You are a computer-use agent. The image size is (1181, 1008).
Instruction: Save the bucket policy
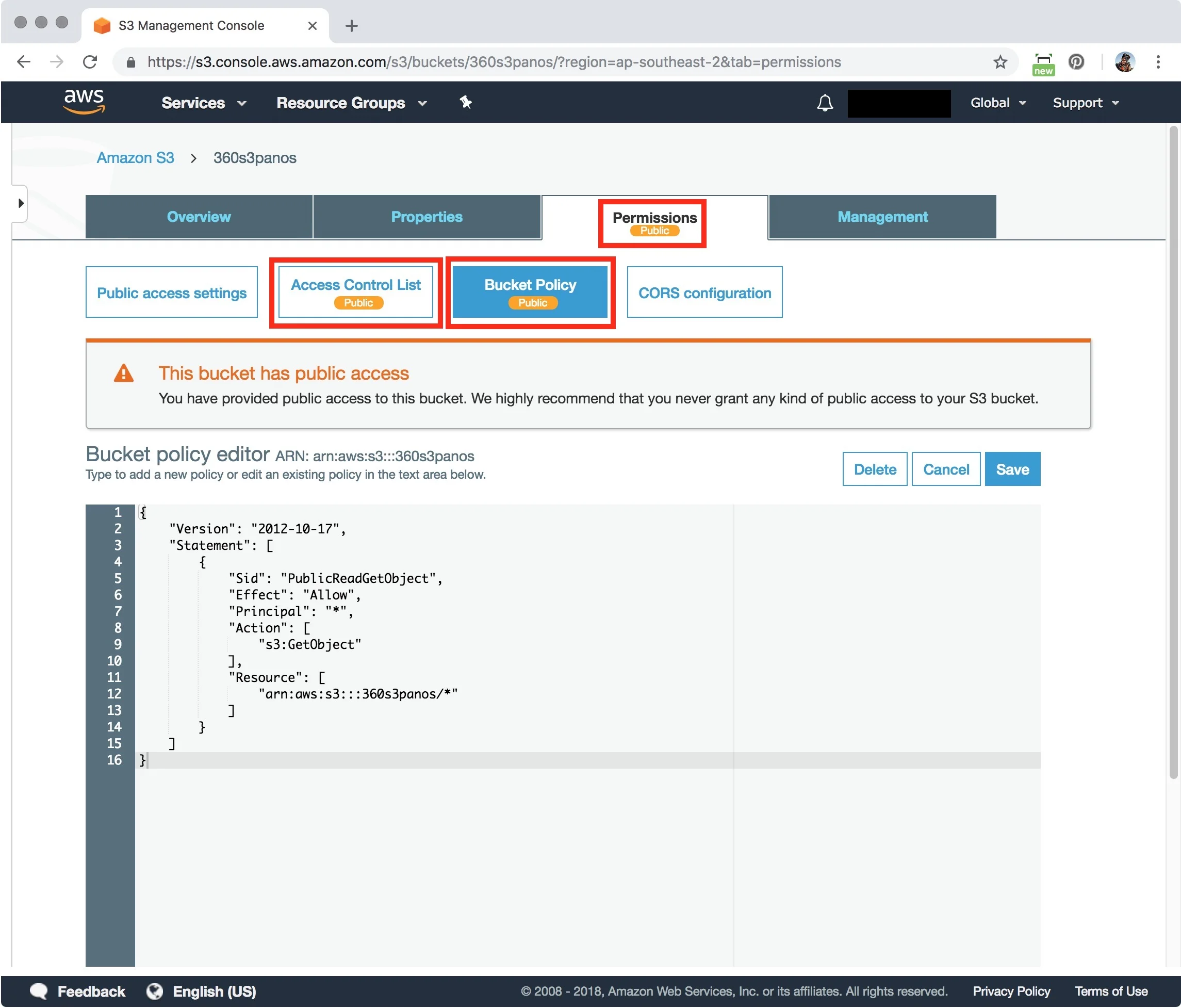1012,469
